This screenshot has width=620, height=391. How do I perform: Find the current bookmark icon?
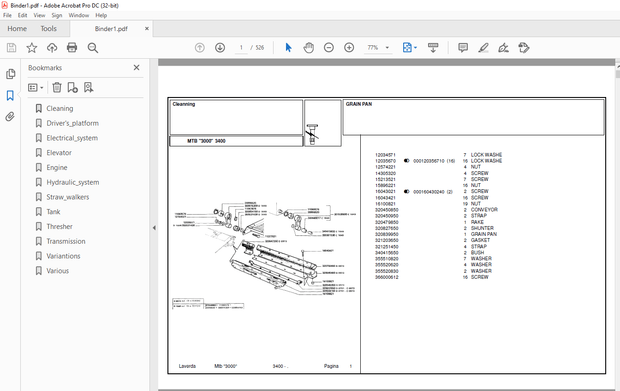[x=89, y=87]
